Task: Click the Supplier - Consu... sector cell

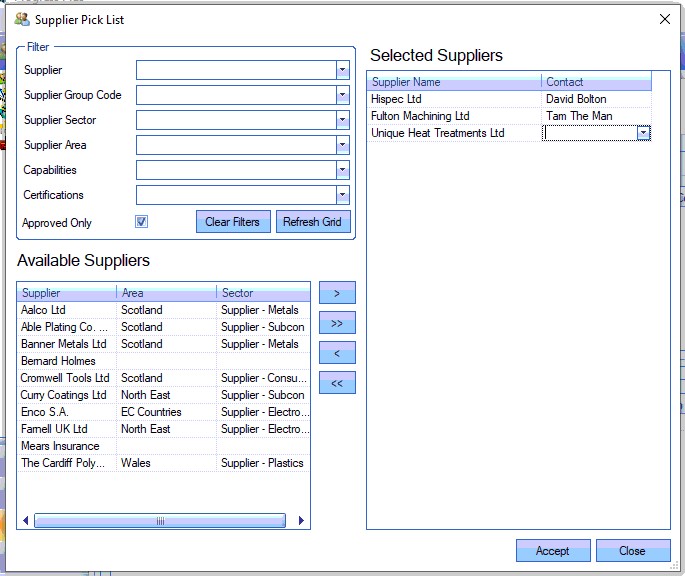Action: click(263, 378)
